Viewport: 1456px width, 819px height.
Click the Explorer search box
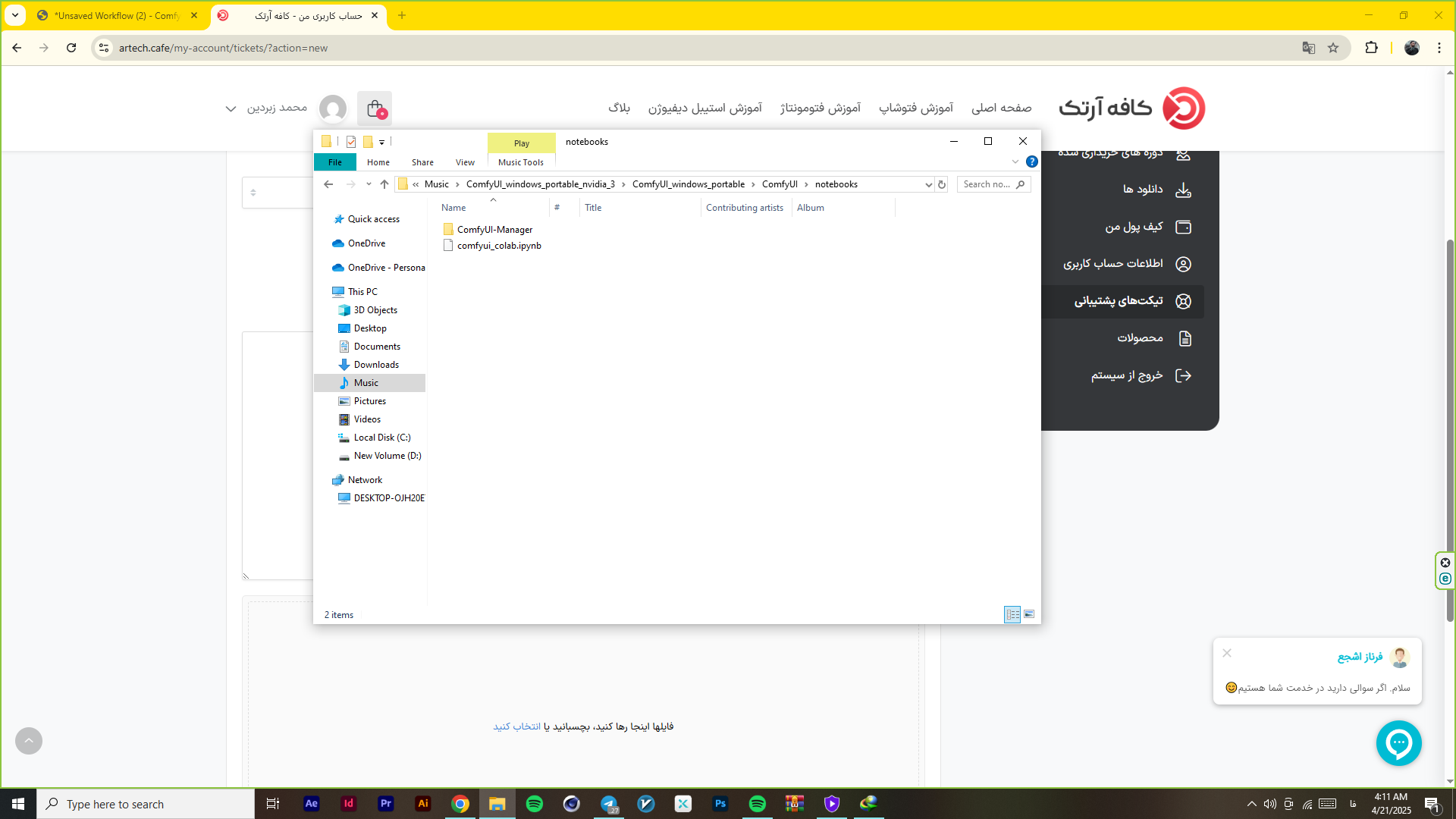click(986, 184)
